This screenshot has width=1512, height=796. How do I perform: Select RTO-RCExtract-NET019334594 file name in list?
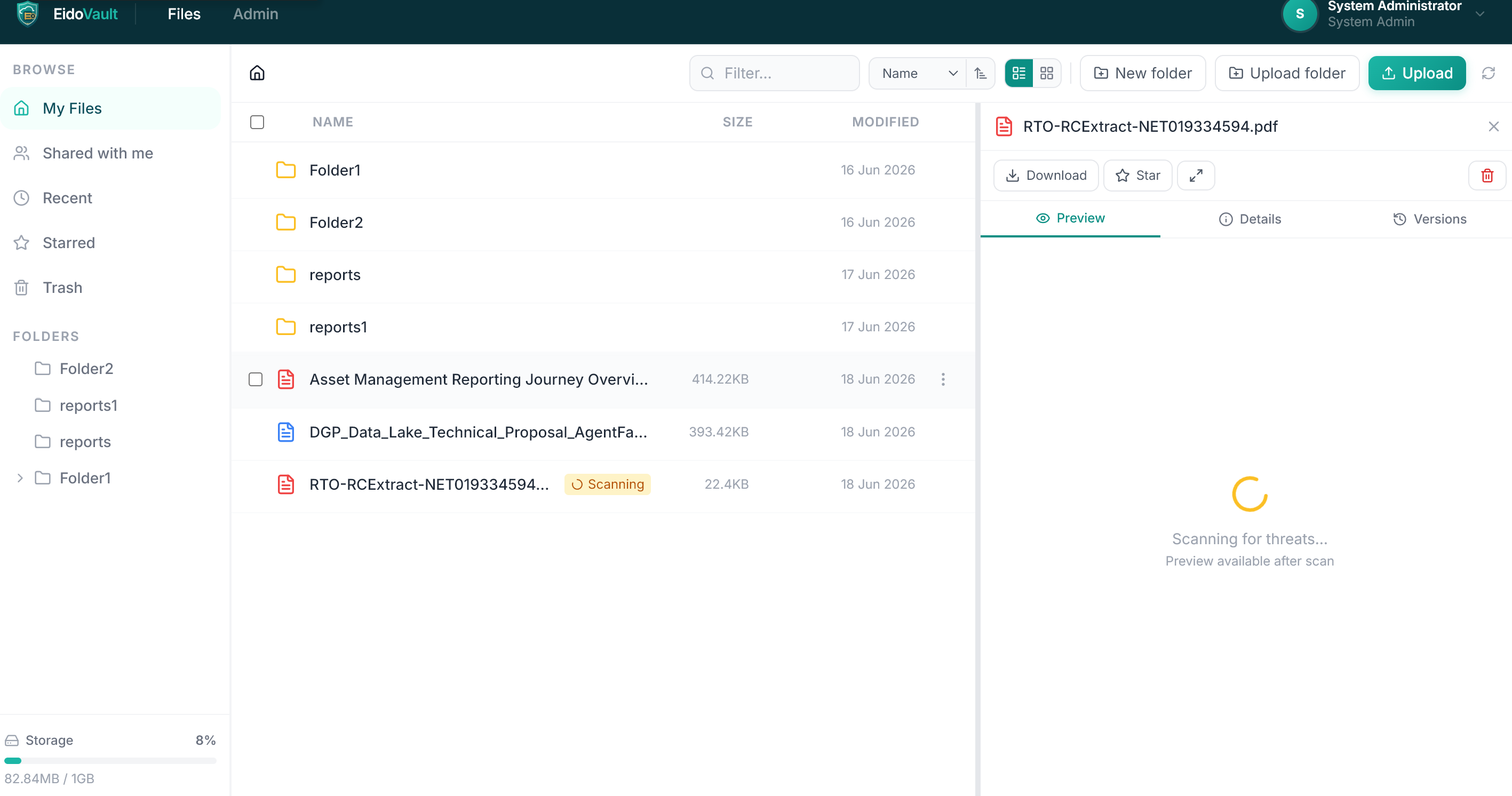pyautogui.click(x=429, y=484)
